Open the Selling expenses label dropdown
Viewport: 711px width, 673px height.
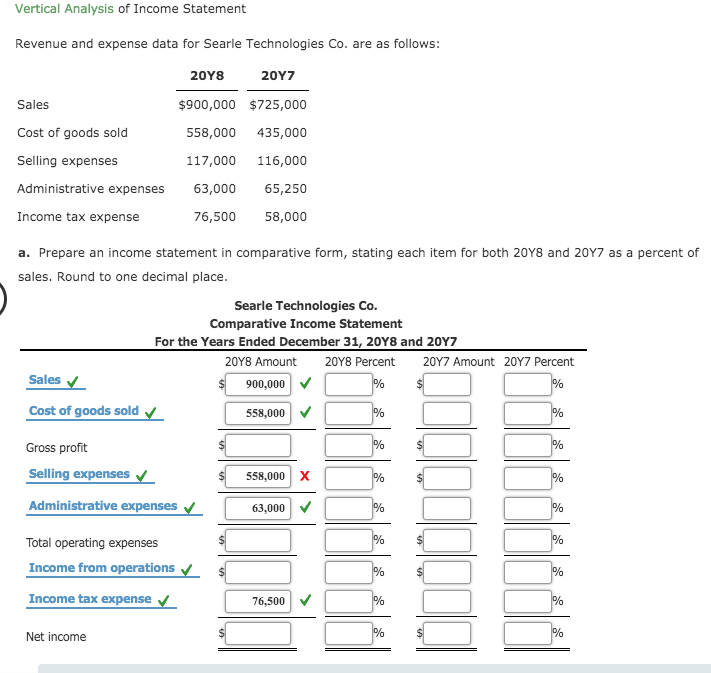pos(90,474)
